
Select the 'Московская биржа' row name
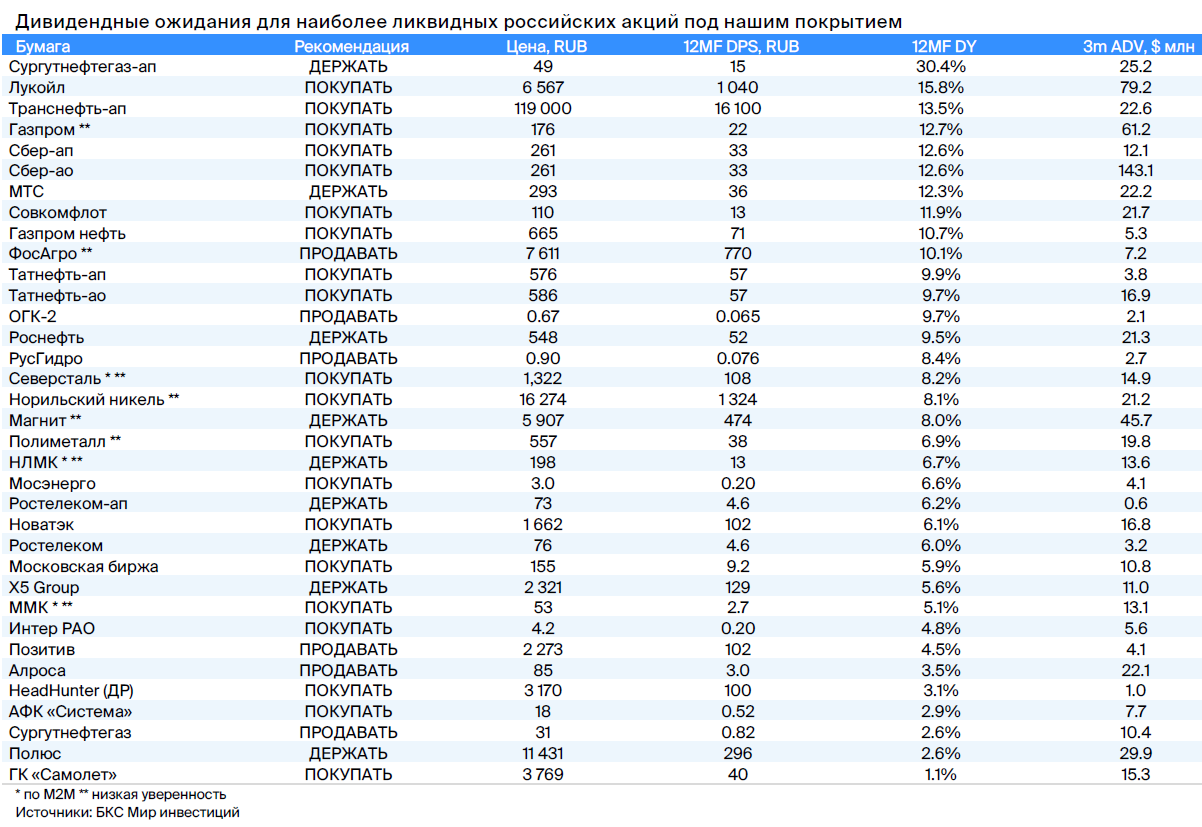pyautogui.click(x=83, y=567)
